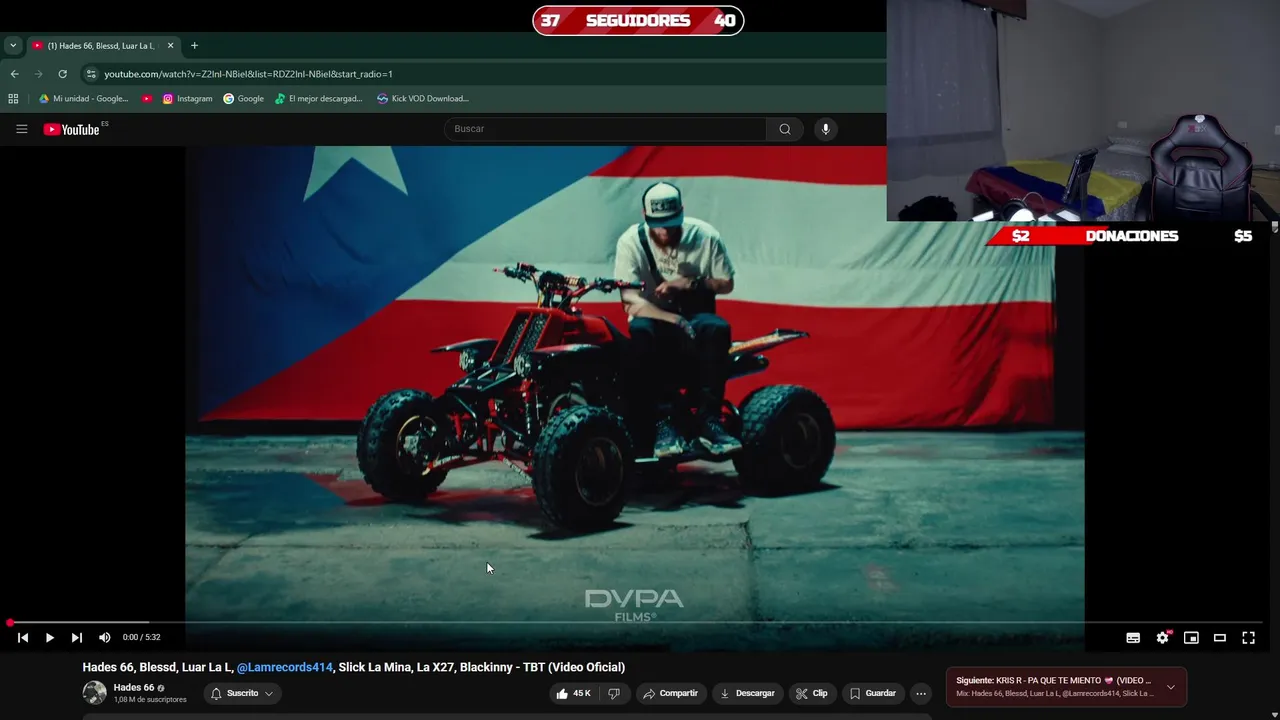This screenshot has height=720, width=1280.
Task: Open a new browser tab
Action: coord(194,46)
